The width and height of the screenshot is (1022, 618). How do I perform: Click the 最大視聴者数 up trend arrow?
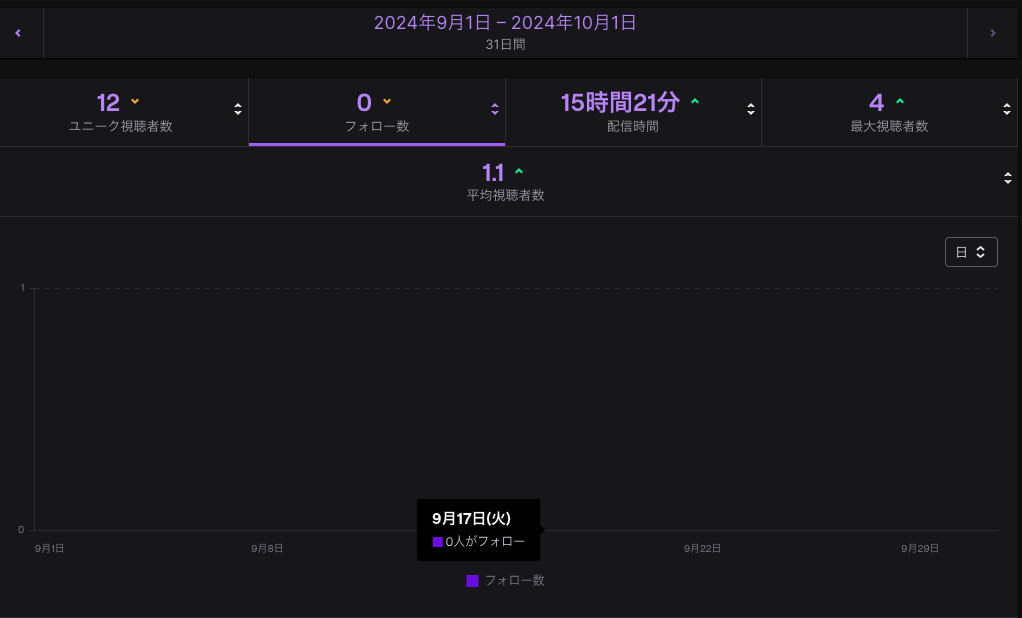[x=899, y=102]
